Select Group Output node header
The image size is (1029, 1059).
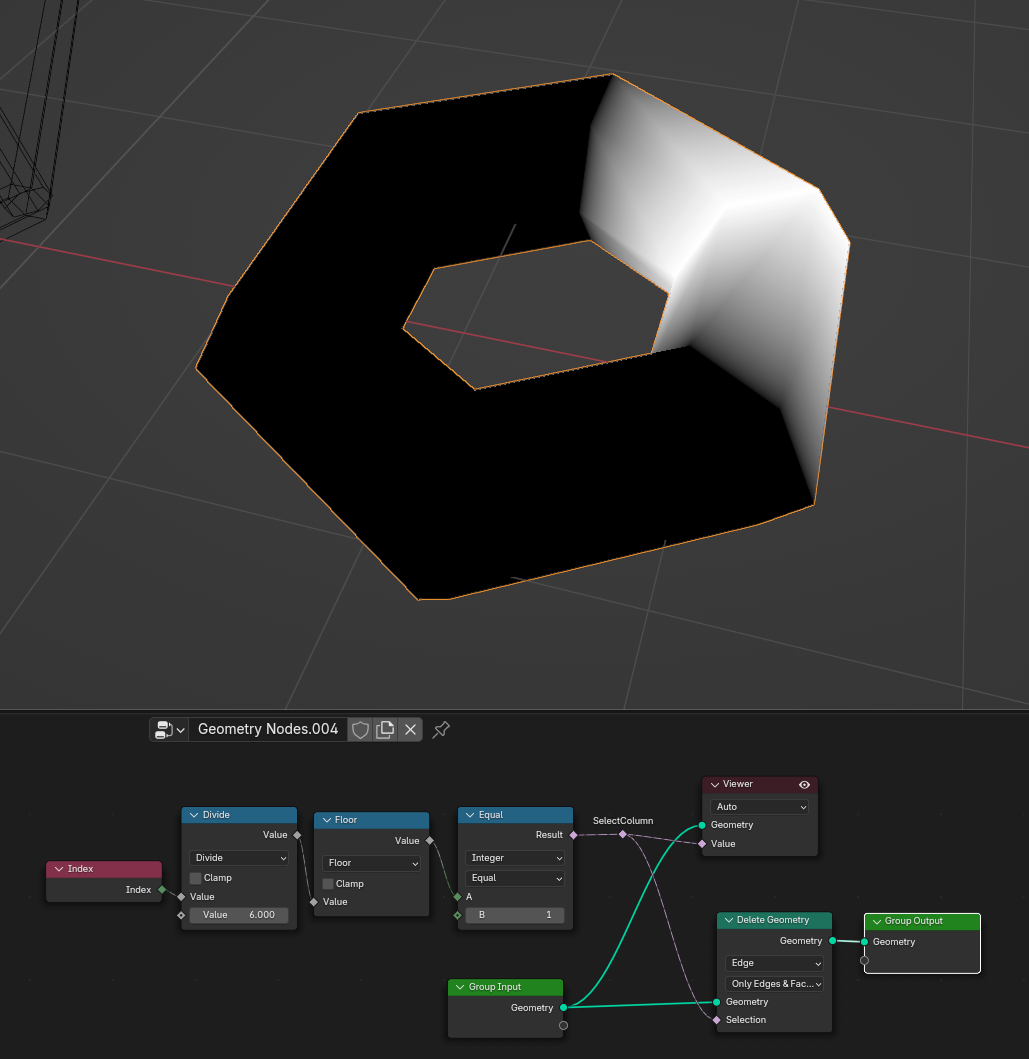[922, 921]
